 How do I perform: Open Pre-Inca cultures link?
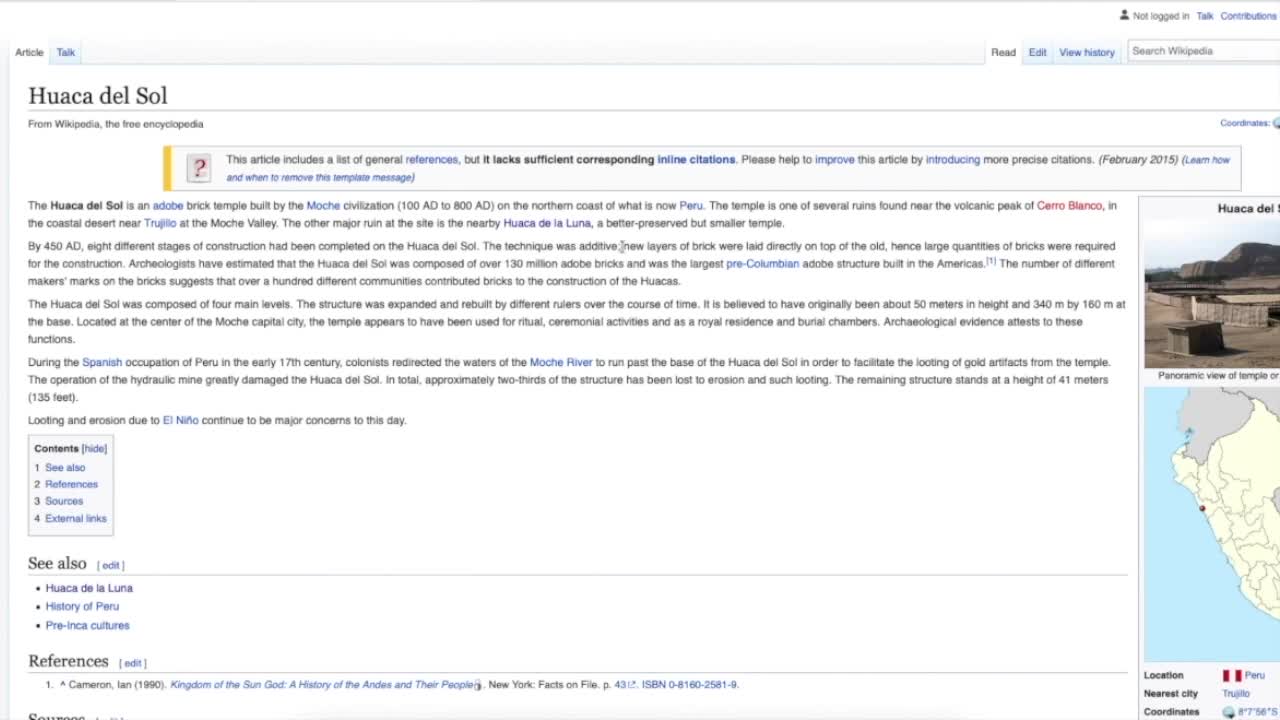[x=87, y=625]
